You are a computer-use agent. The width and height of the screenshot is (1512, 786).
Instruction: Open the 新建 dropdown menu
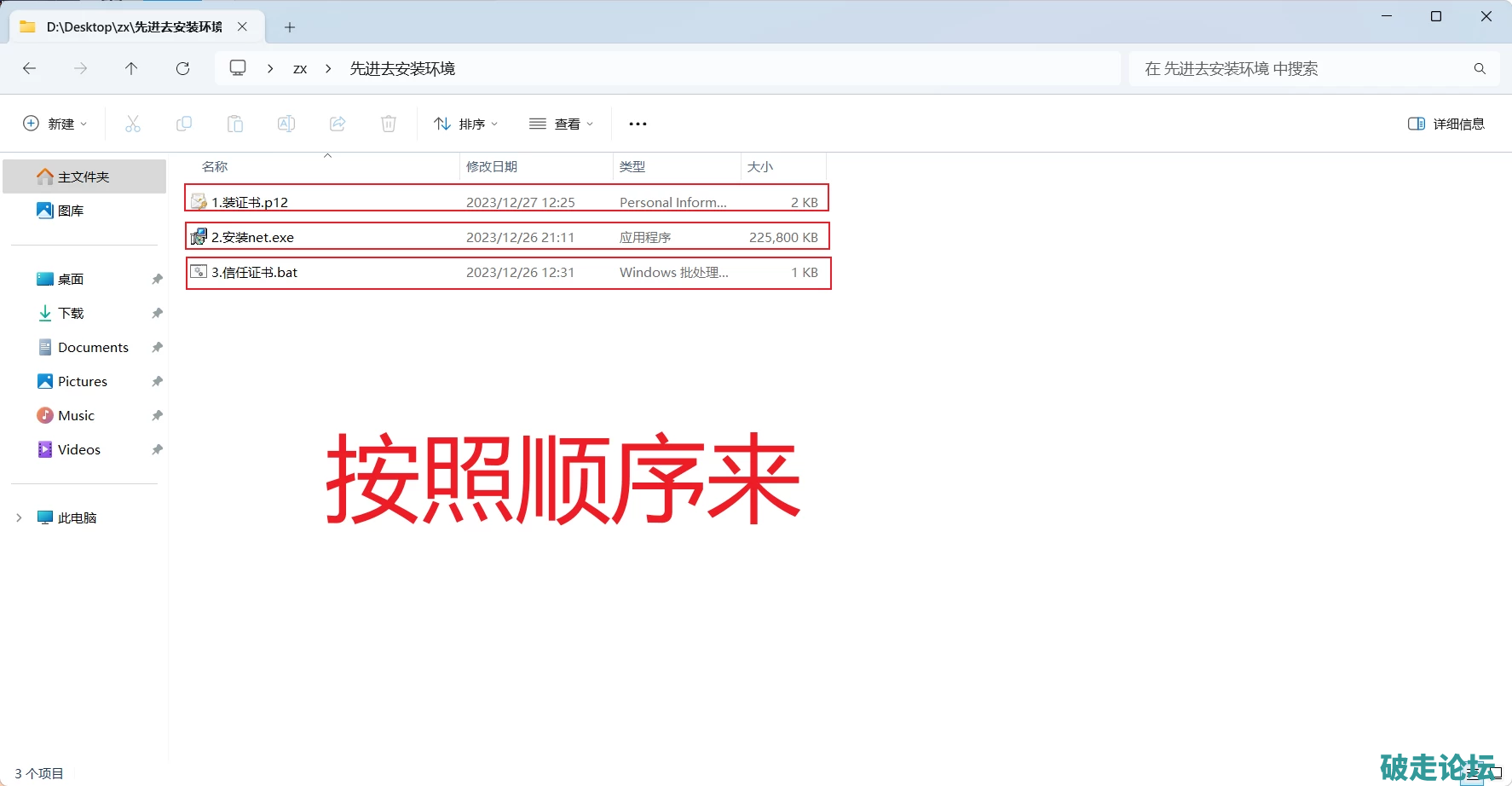pyautogui.click(x=55, y=124)
